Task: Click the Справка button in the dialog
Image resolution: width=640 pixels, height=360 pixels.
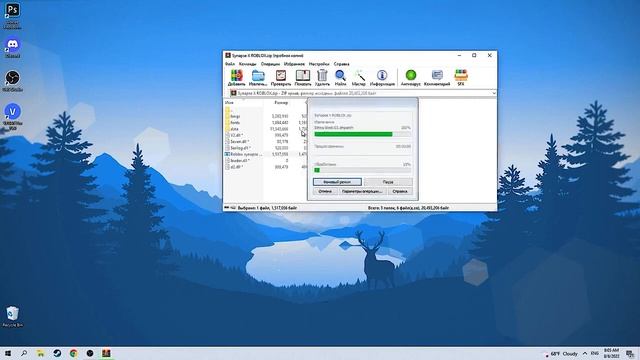Action: pyautogui.click(x=400, y=191)
